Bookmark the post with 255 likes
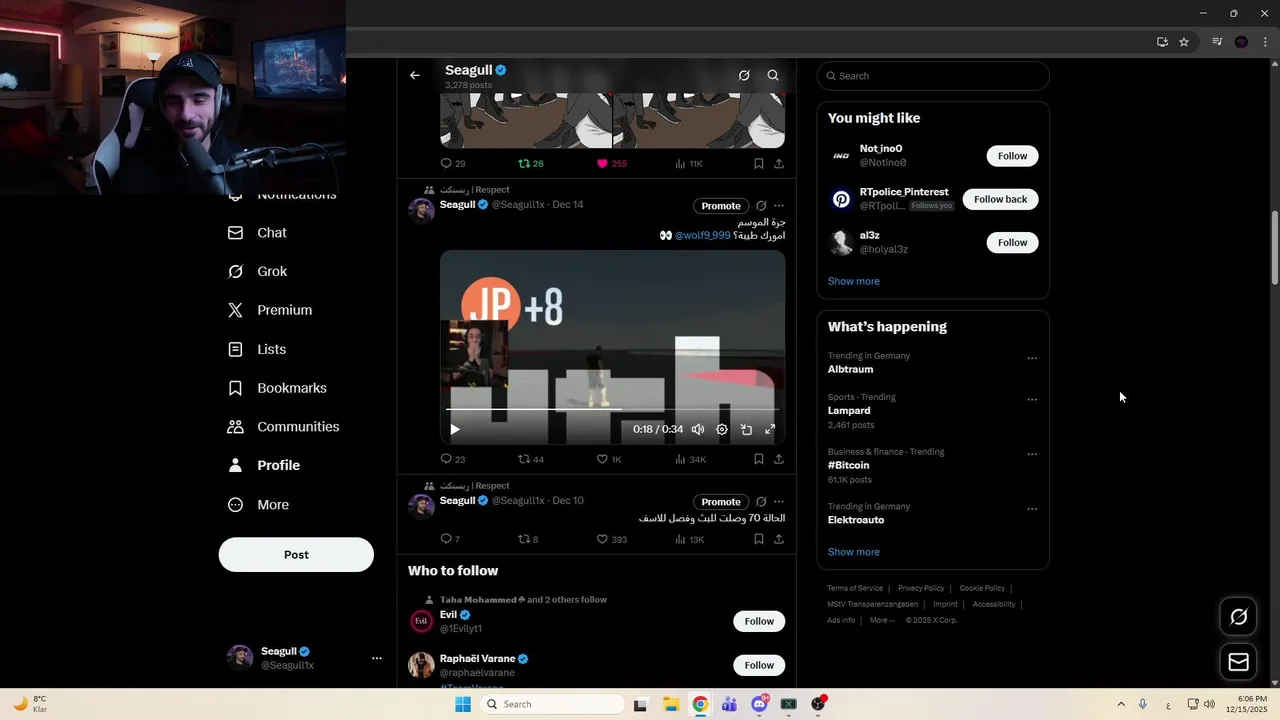 (759, 163)
